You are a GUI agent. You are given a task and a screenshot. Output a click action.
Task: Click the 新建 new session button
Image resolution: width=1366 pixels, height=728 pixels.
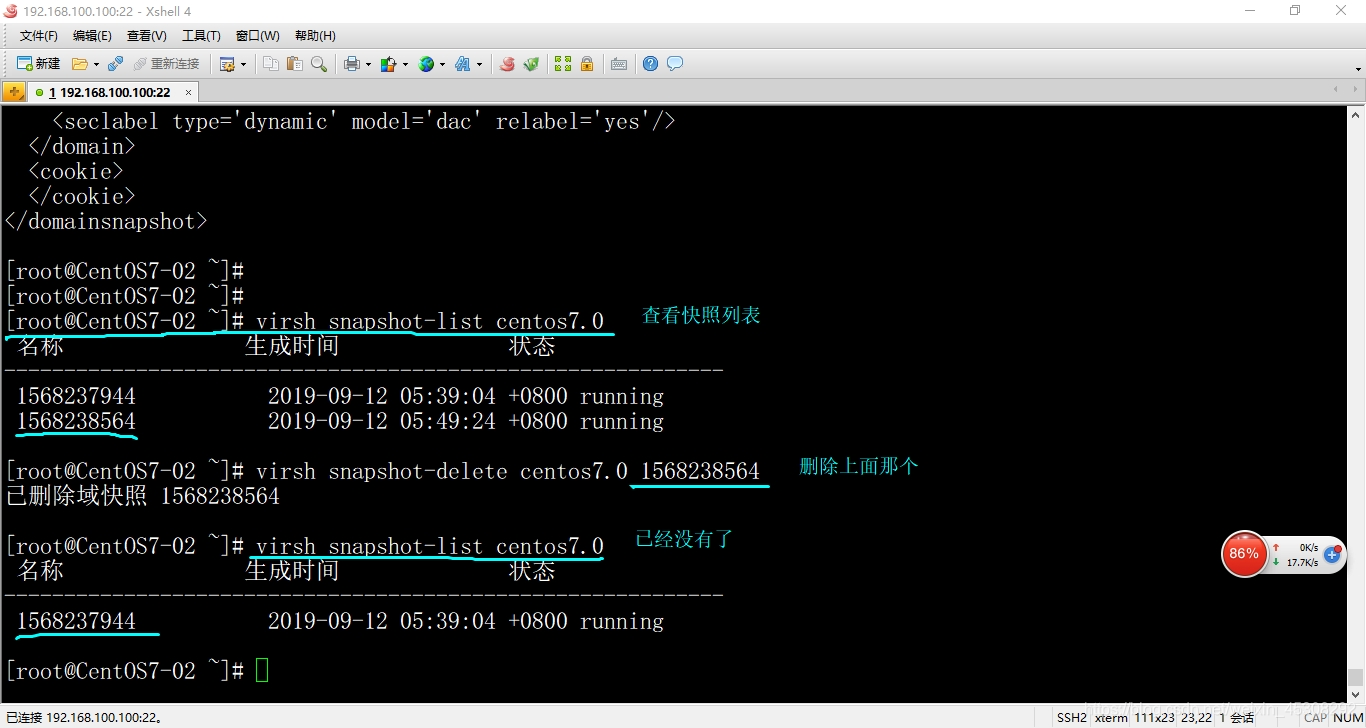click(x=38, y=64)
